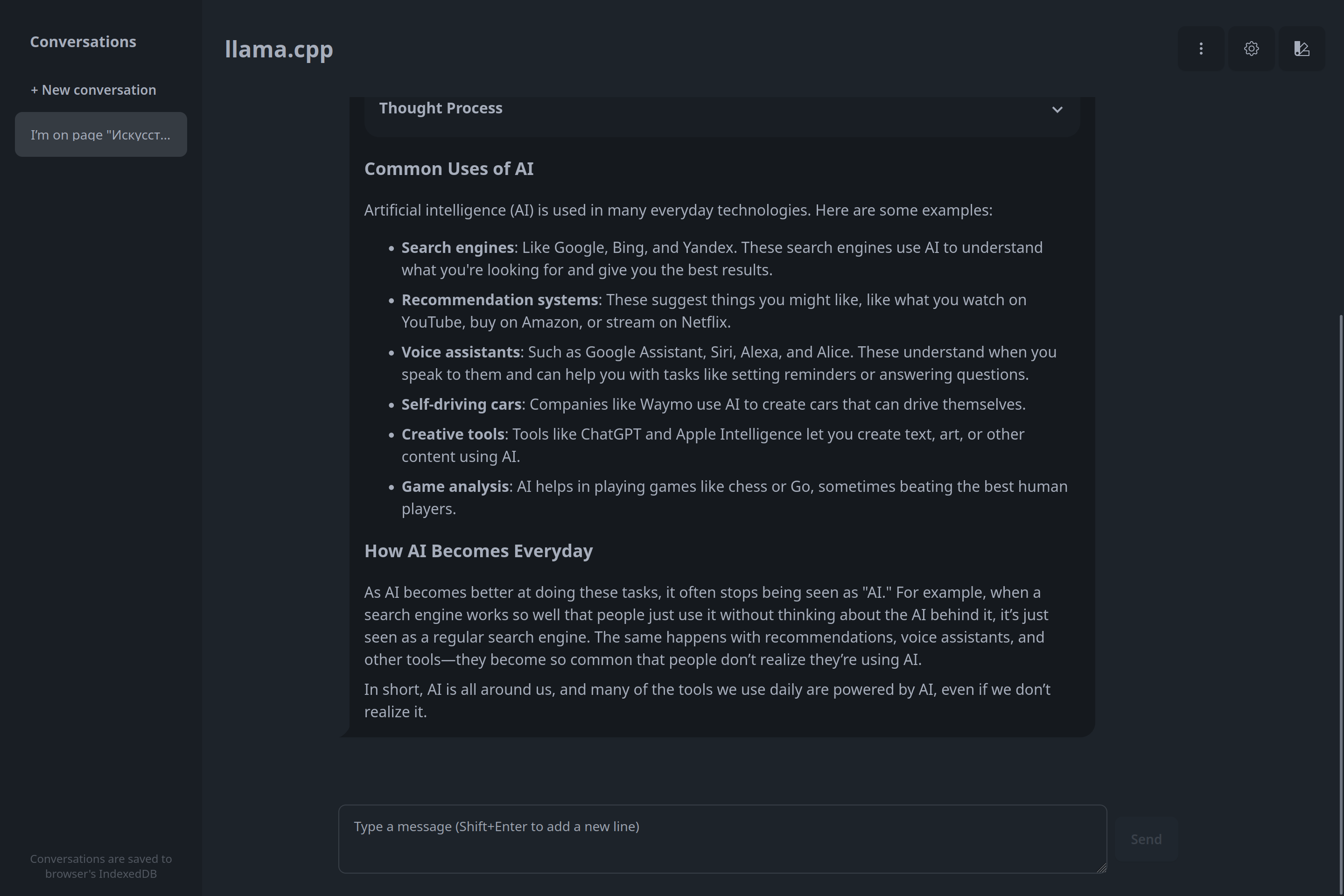
Task: Click the Thought Process section title
Action: click(440, 108)
